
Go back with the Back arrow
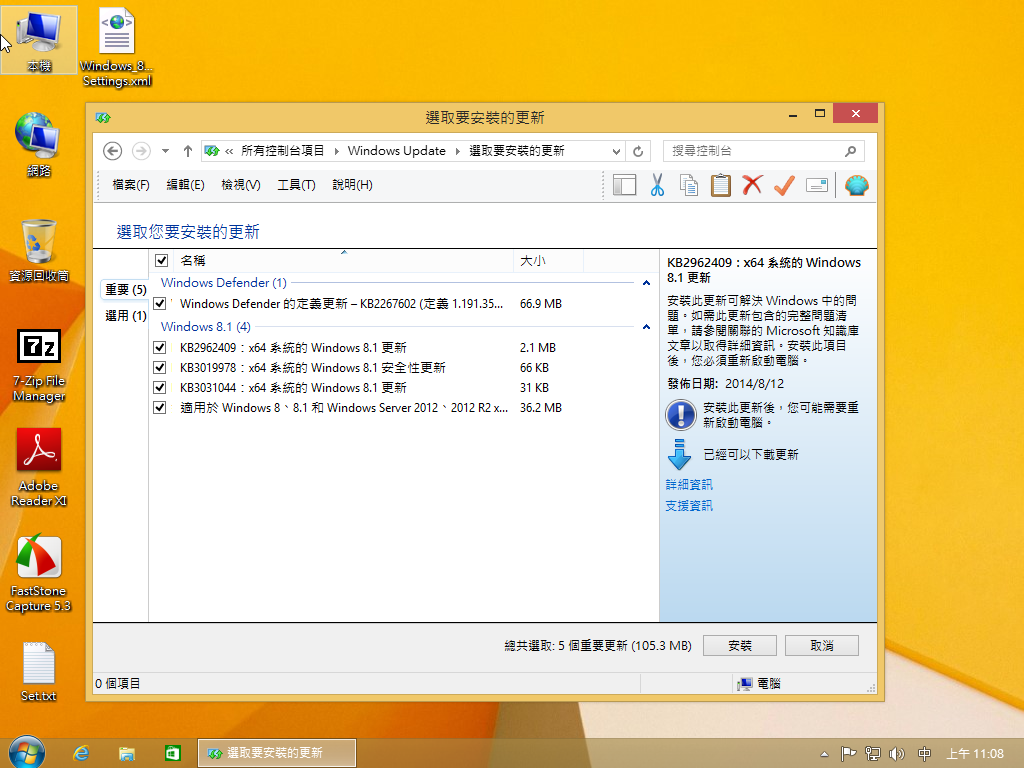pyautogui.click(x=112, y=151)
